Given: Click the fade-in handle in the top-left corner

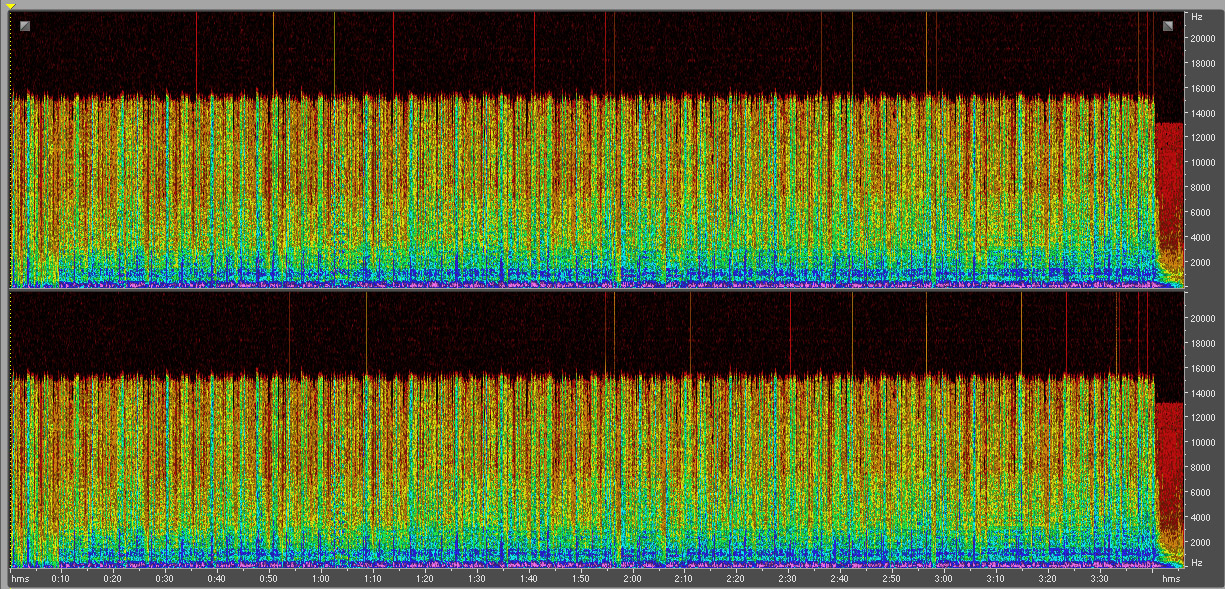Looking at the screenshot, I should click(x=25, y=26).
